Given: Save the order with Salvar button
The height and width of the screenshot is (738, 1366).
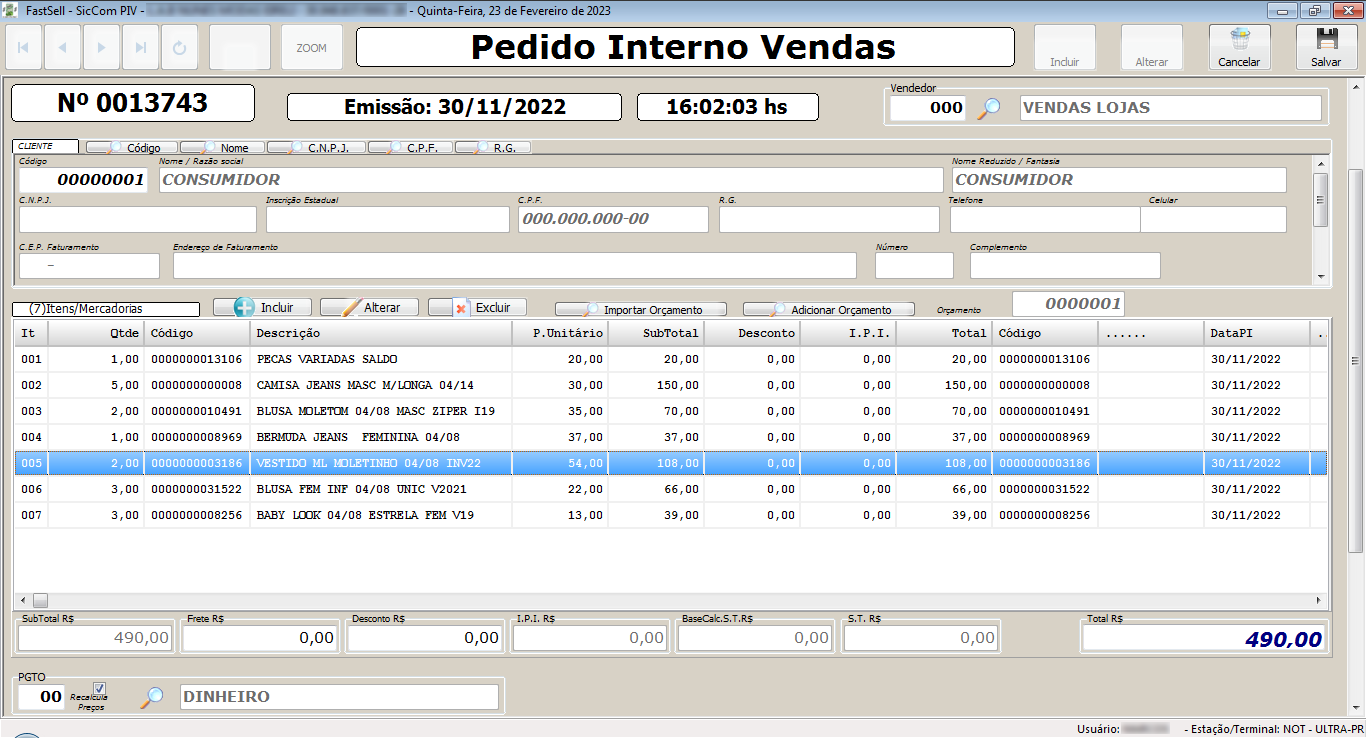Looking at the screenshot, I should tap(1327, 47).
